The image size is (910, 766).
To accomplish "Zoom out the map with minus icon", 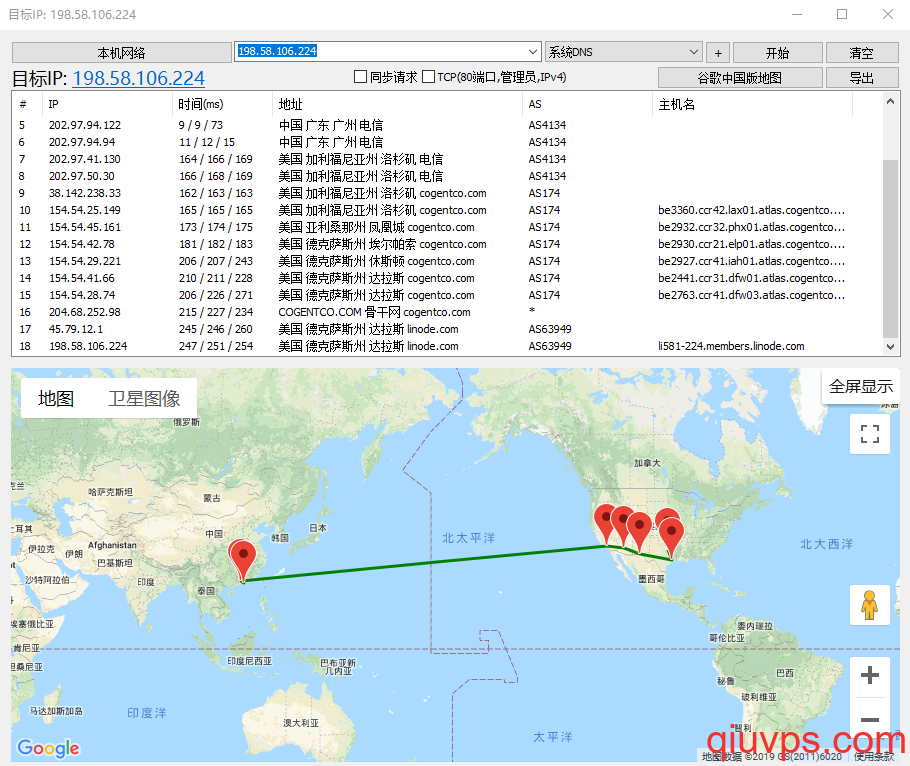I will pyautogui.click(x=869, y=720).
